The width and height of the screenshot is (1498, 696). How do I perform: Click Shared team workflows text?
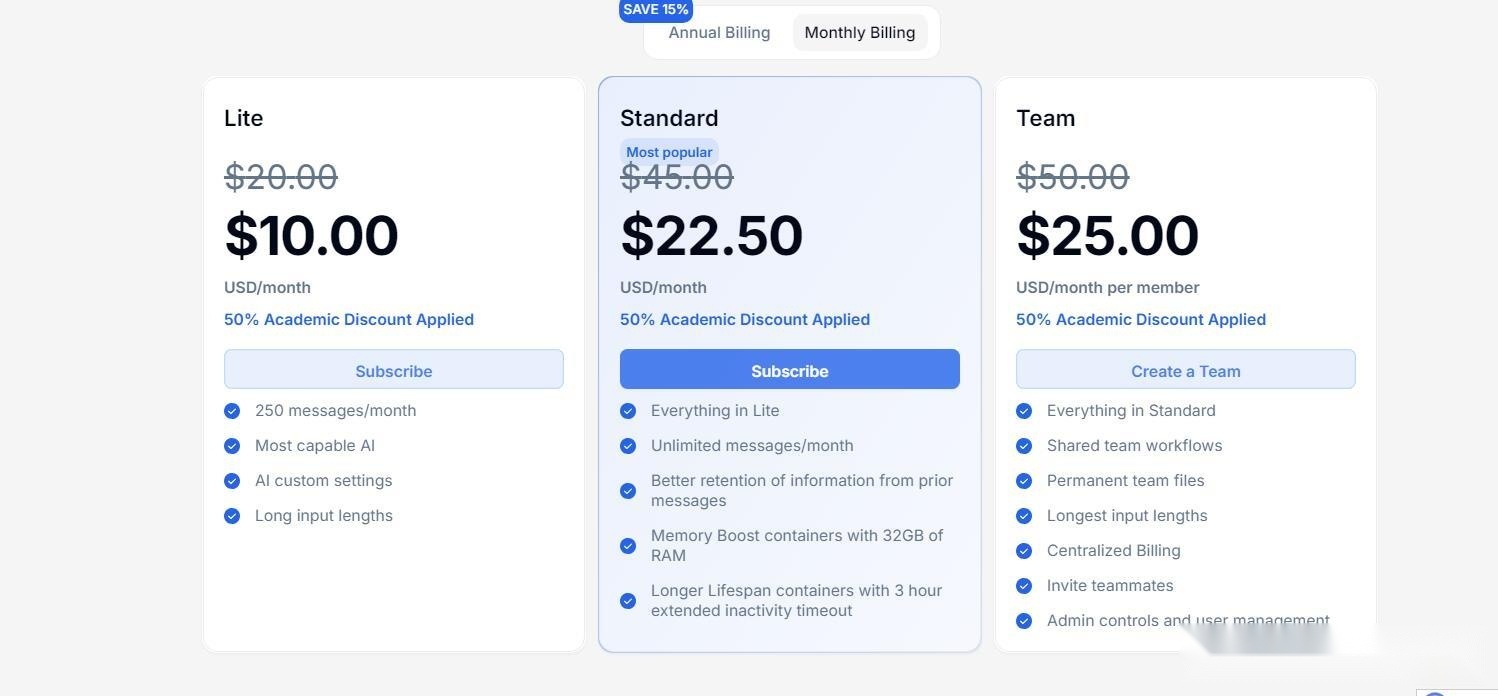1135,446
